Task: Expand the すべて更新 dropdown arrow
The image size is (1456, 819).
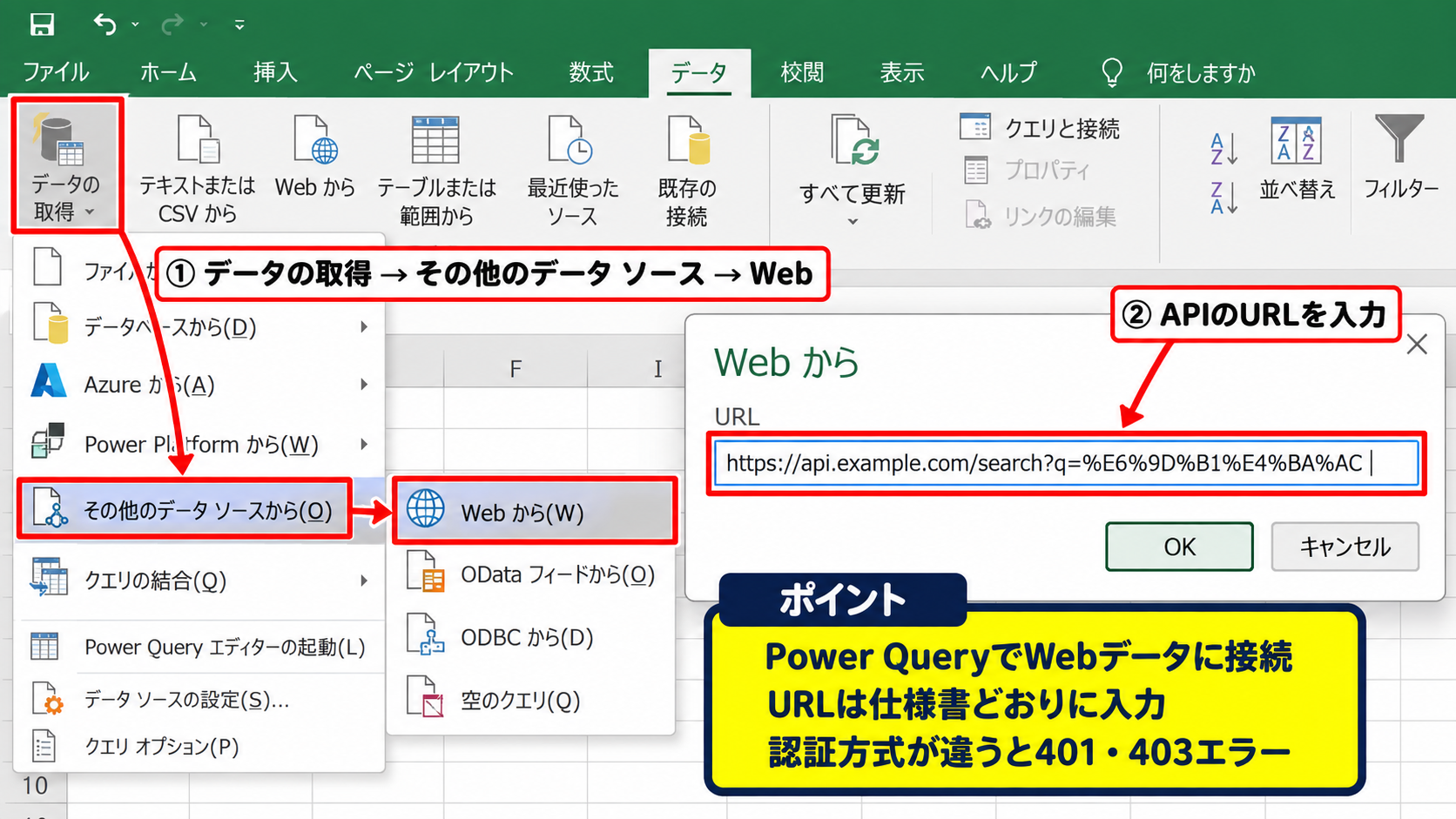Action: [853, 222]
